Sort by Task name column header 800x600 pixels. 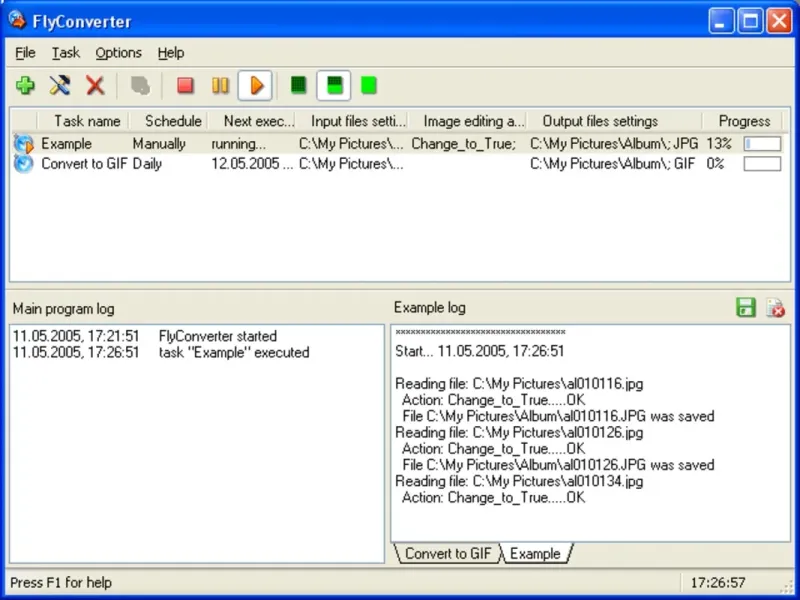point(83,121)
